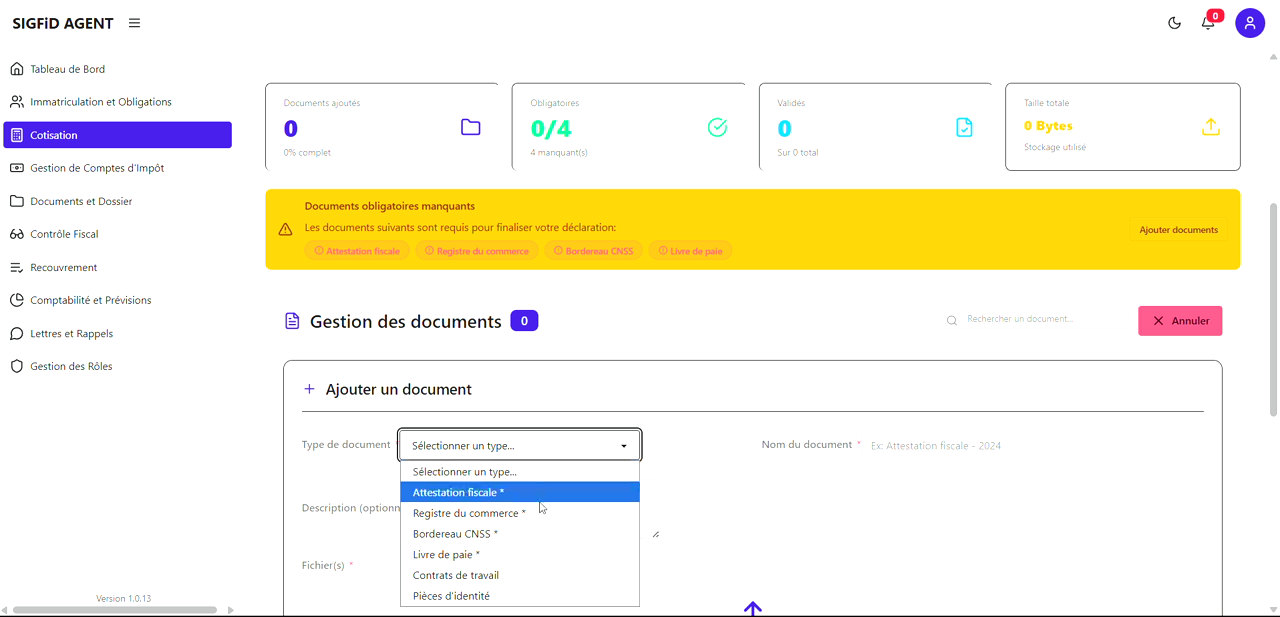Click the green check icon on Obligatoires card
The image size is (1280, 617).
click(717, 127)
